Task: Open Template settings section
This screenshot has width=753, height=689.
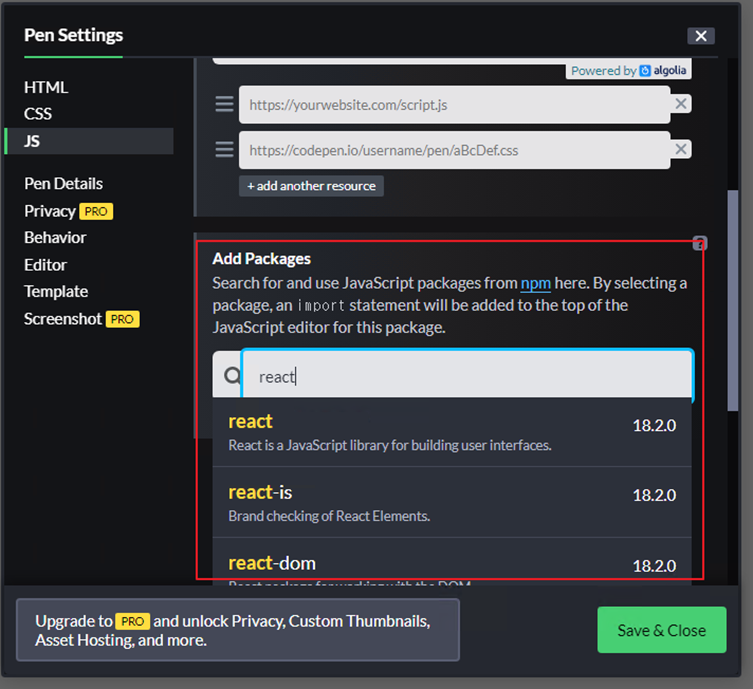Action: click(x=56, y=291)
